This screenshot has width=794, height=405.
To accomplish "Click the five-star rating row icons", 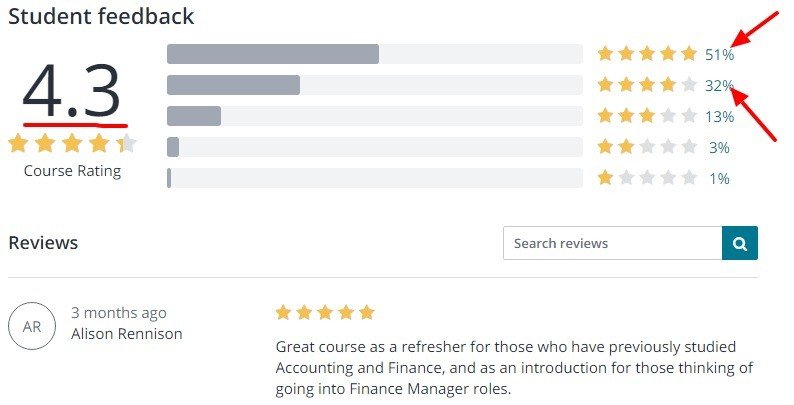I will [646, 54].
